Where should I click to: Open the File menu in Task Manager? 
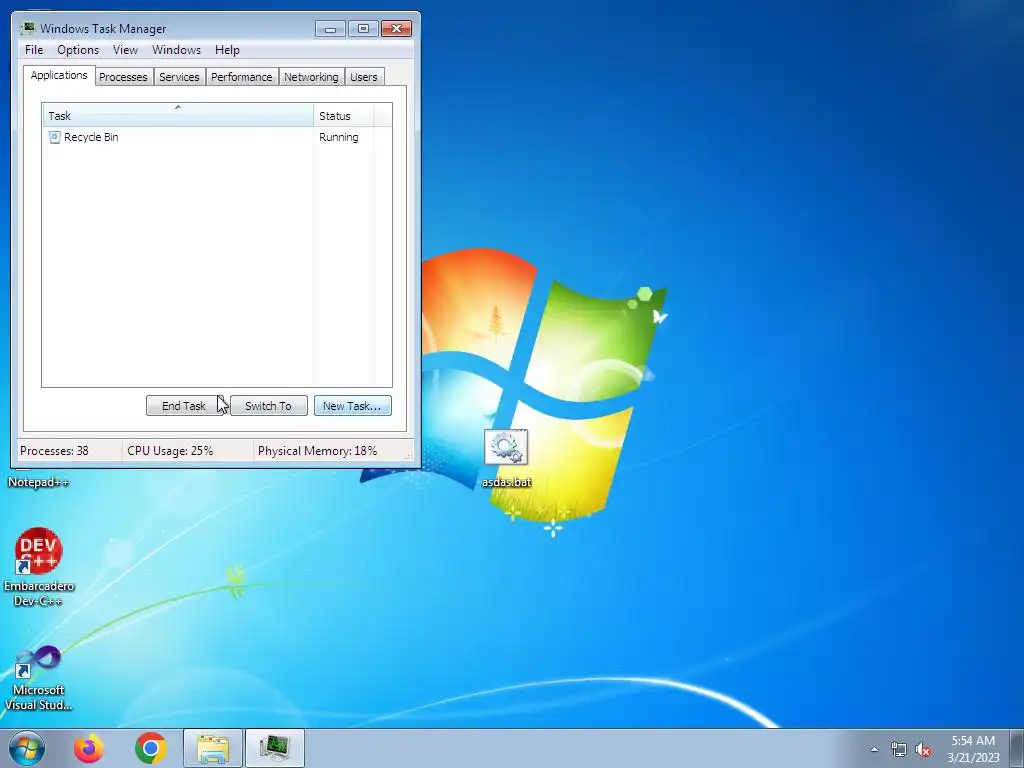click(34, 50)
